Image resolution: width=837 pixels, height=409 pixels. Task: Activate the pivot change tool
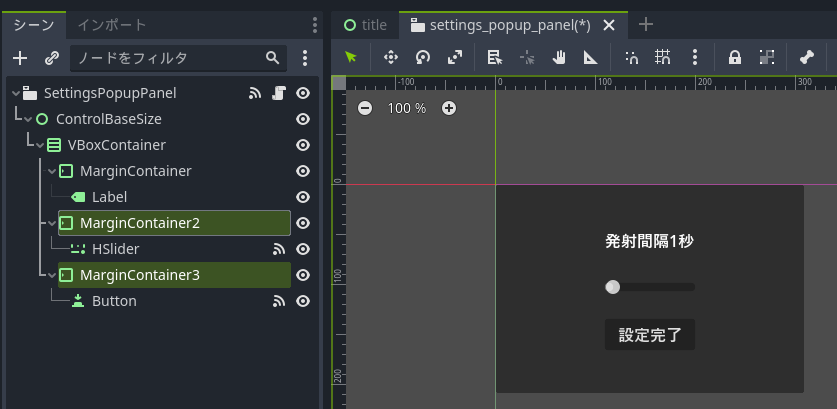pos(527,57)
